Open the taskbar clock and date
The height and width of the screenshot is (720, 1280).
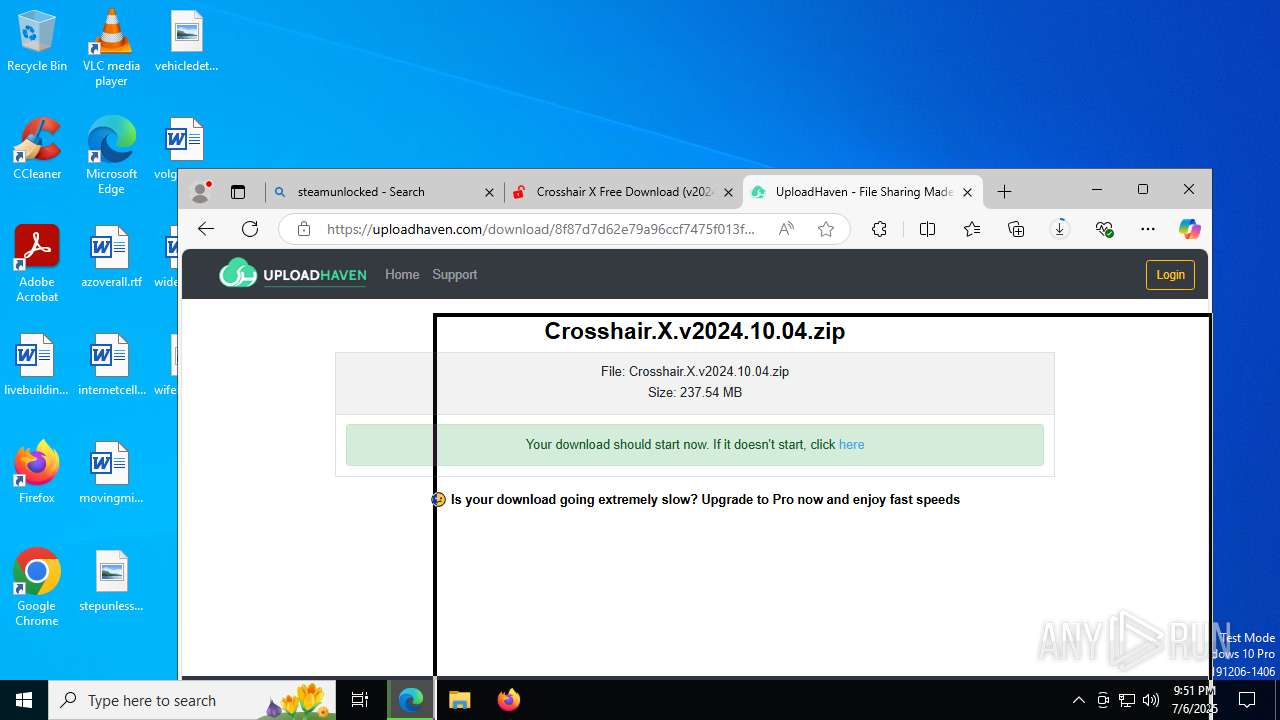[1195, 700]
